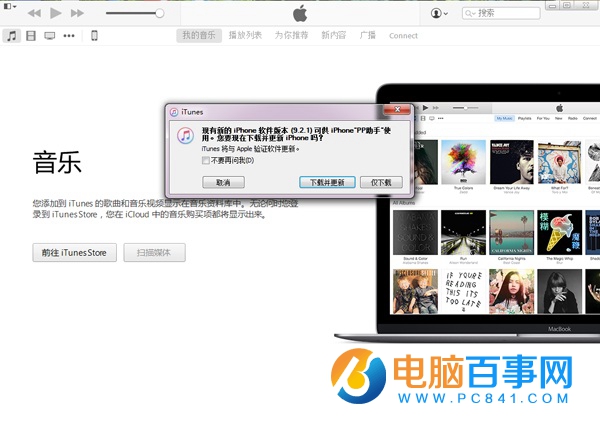Minimize the iTunes main window
The height and width of the screenshot is (433, 600).
(552, 6)
